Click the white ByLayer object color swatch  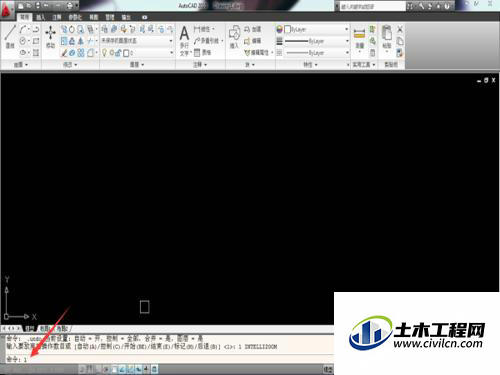(x=287, y=29)
